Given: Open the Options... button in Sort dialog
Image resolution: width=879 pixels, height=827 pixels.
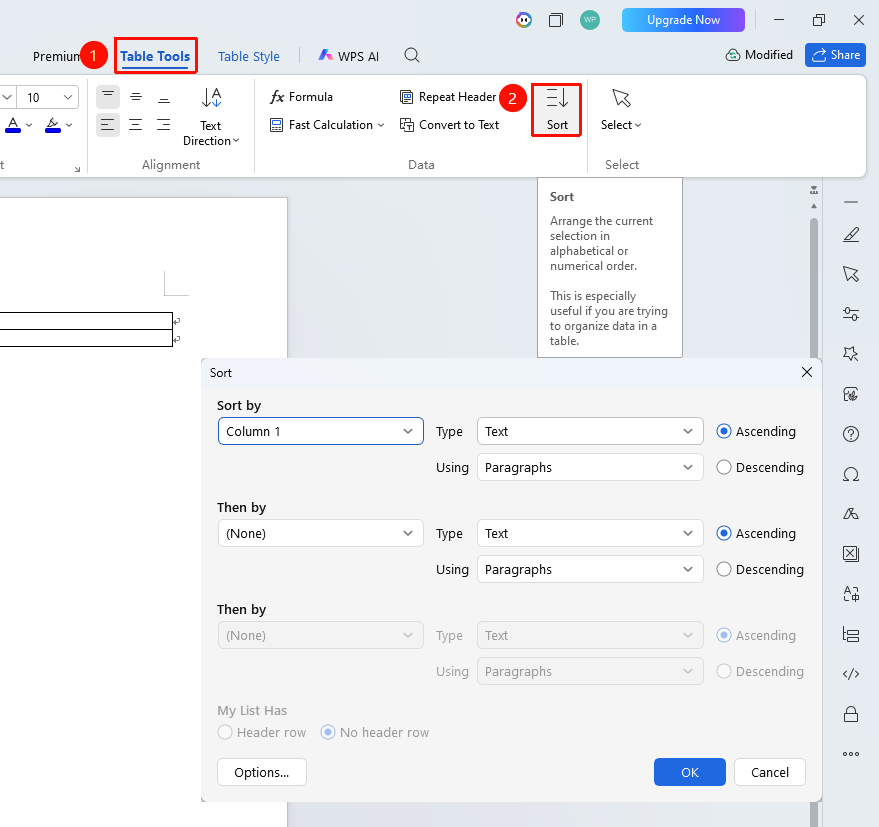Looking at the screenshot, I should (262, 772).
